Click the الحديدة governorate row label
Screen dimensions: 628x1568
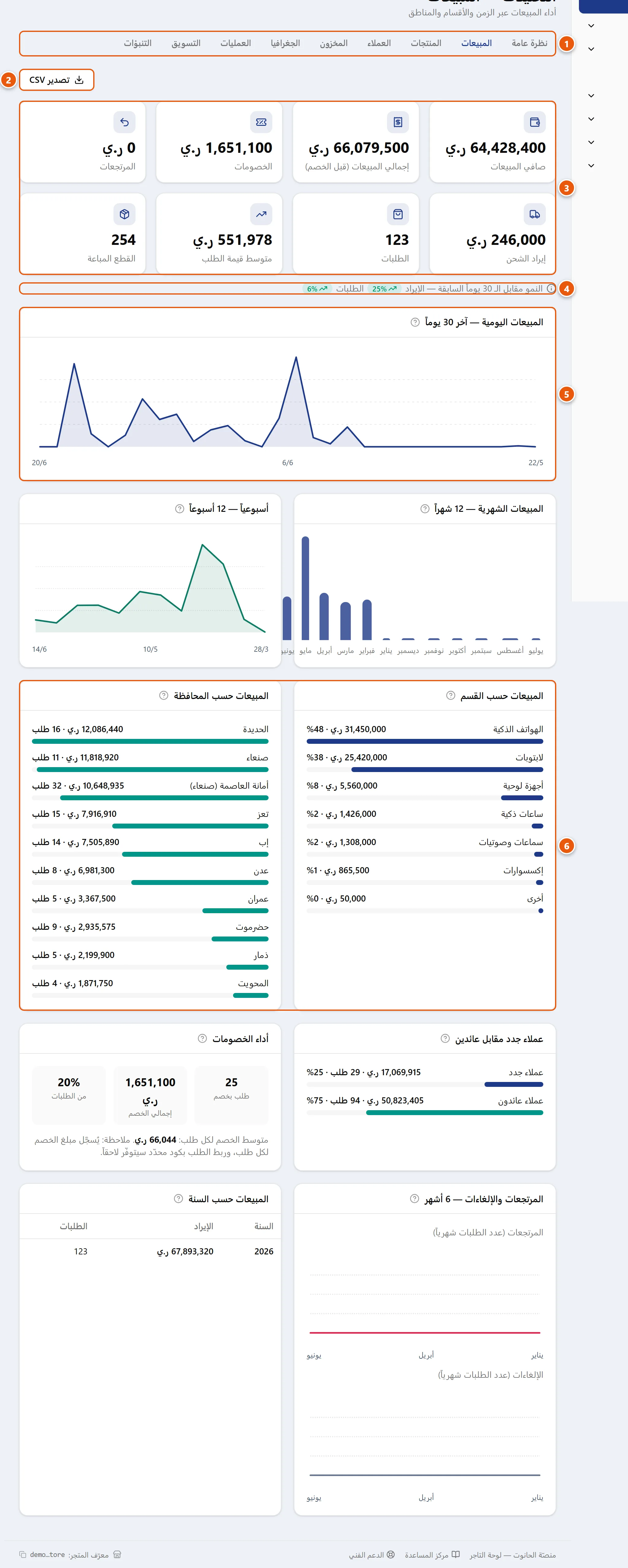255,729
